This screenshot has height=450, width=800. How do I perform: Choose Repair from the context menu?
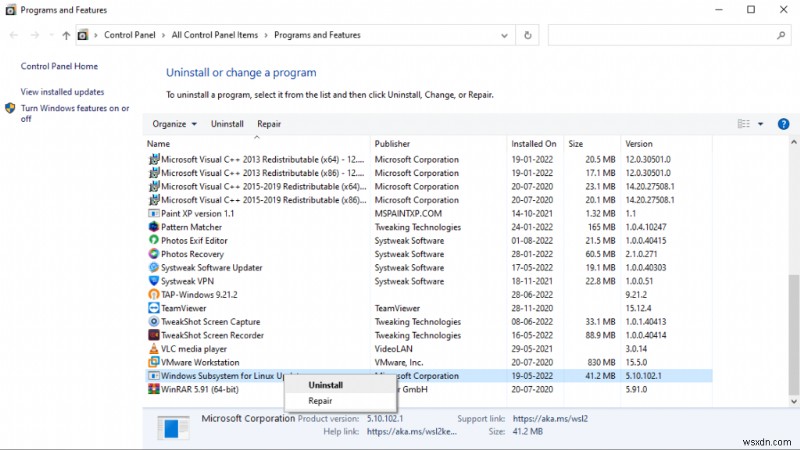(x=320, y=401)
